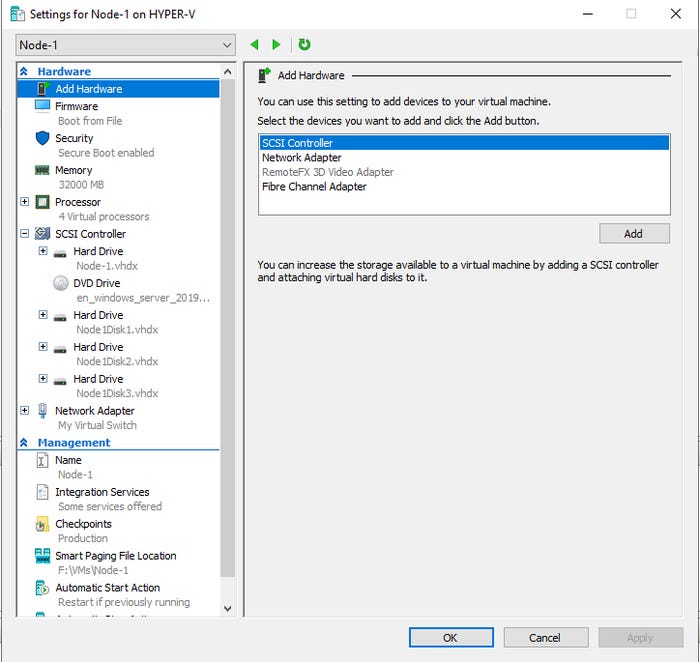Select the Security shield icon
This screenshot has width=700, height=662.
(x=42, y=138)
